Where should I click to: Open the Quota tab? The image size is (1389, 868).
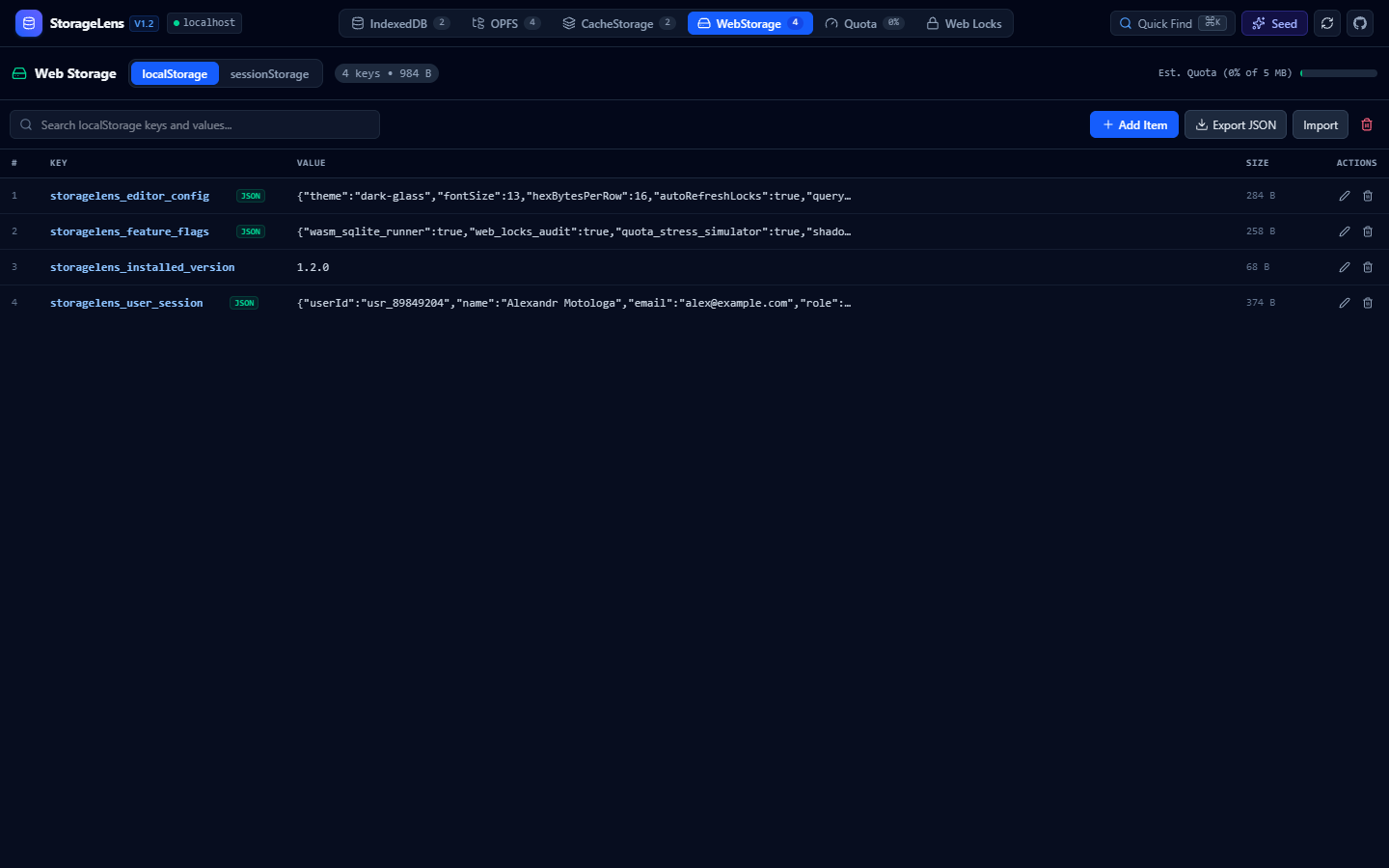click(864, 23)
